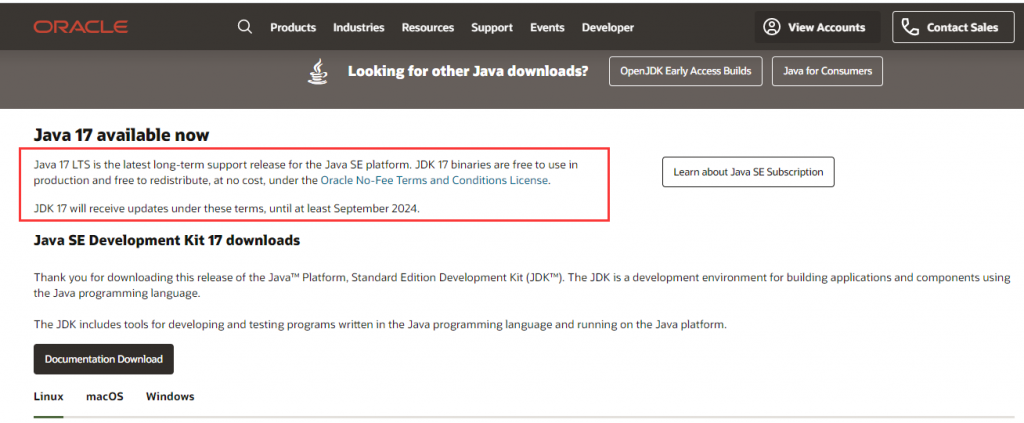Screen dimensions: 1024x423
Task: Select the Linux tab
Action: tap(48, 396)
